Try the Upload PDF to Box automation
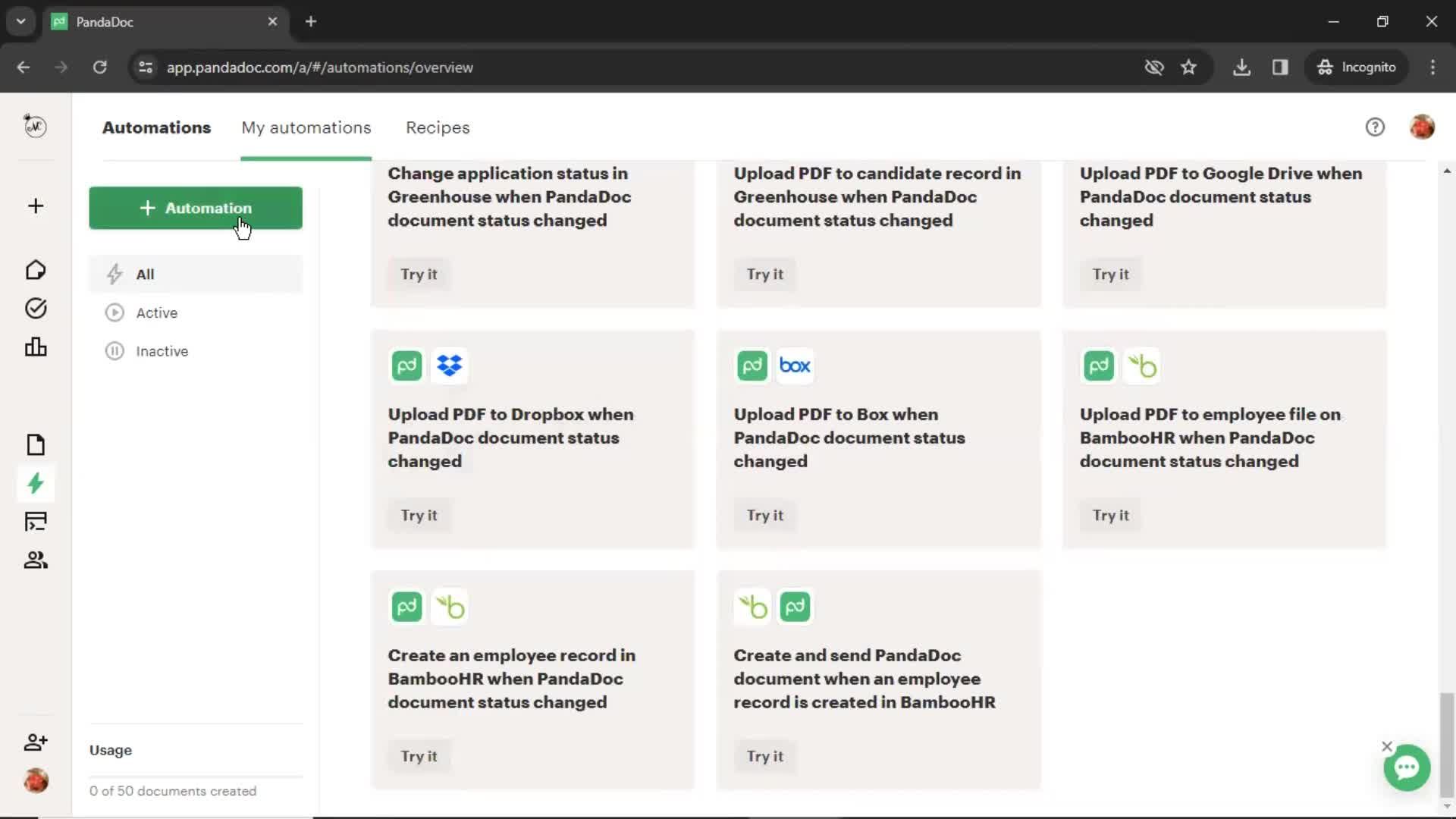Viewport: 1456px width, 819px height. point(765,515)
